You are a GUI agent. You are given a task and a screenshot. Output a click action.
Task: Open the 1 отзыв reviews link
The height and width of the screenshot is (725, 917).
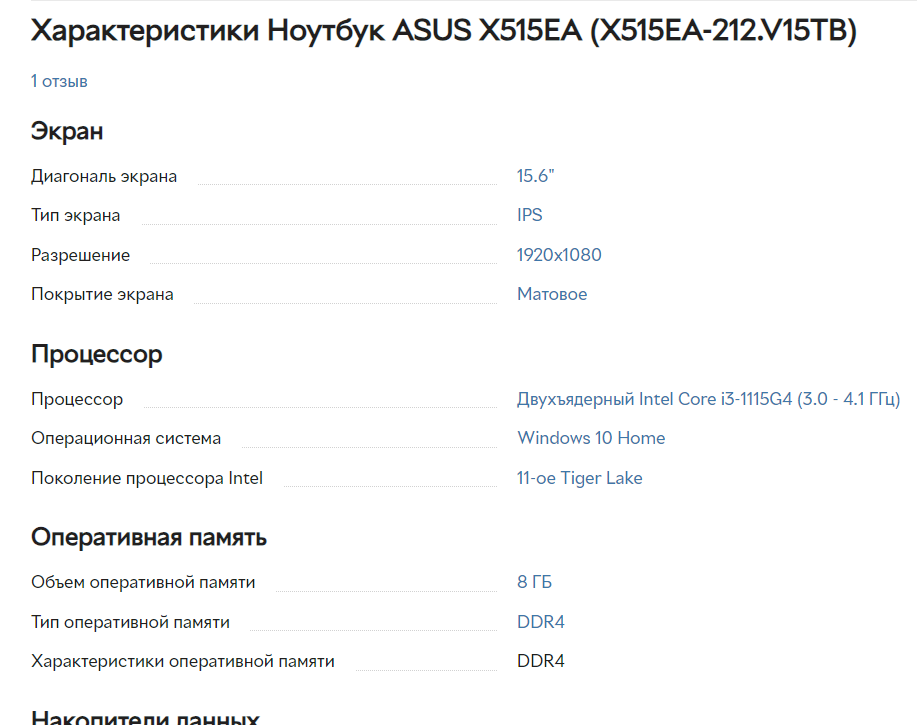(59, 81)
